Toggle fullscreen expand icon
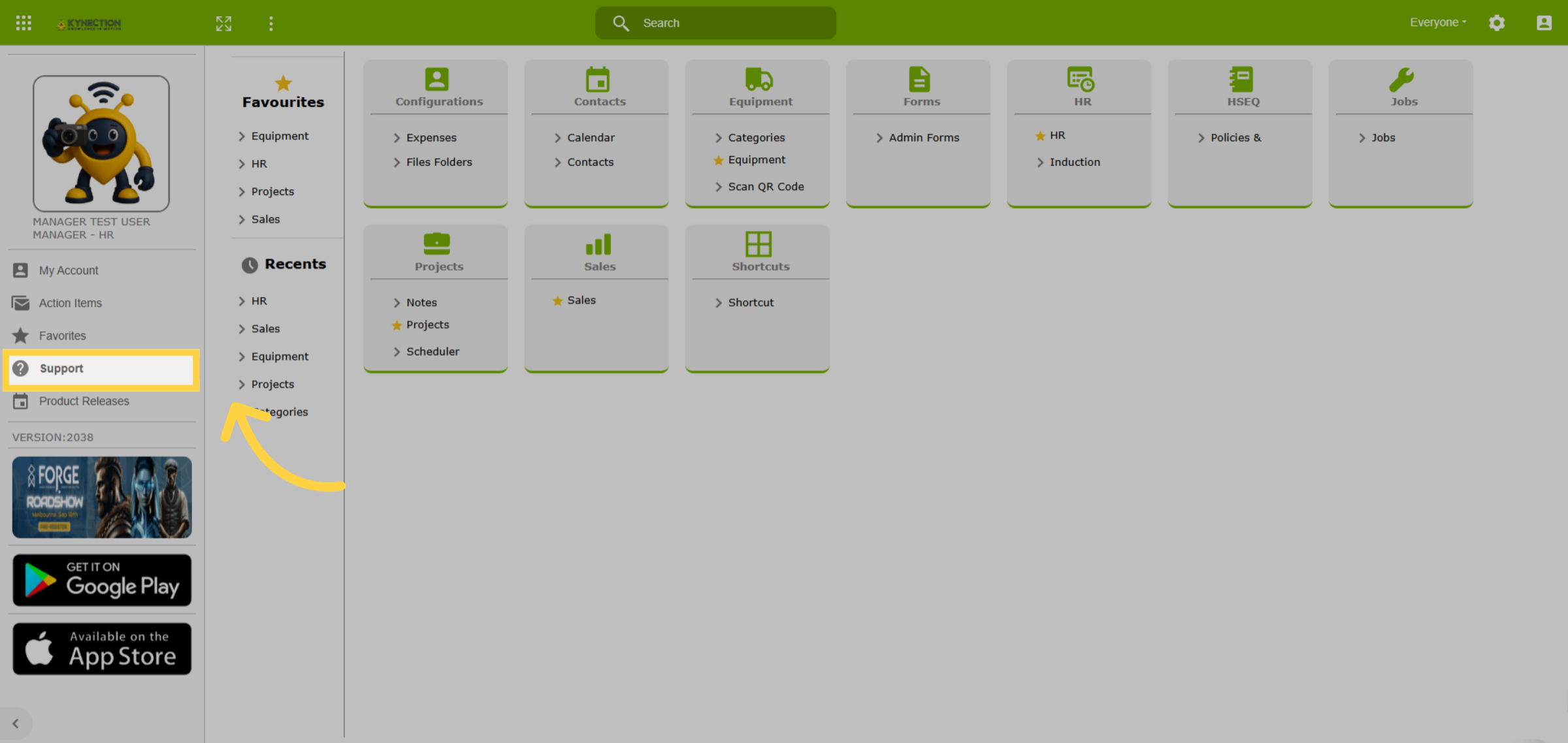 pos(224,24)
